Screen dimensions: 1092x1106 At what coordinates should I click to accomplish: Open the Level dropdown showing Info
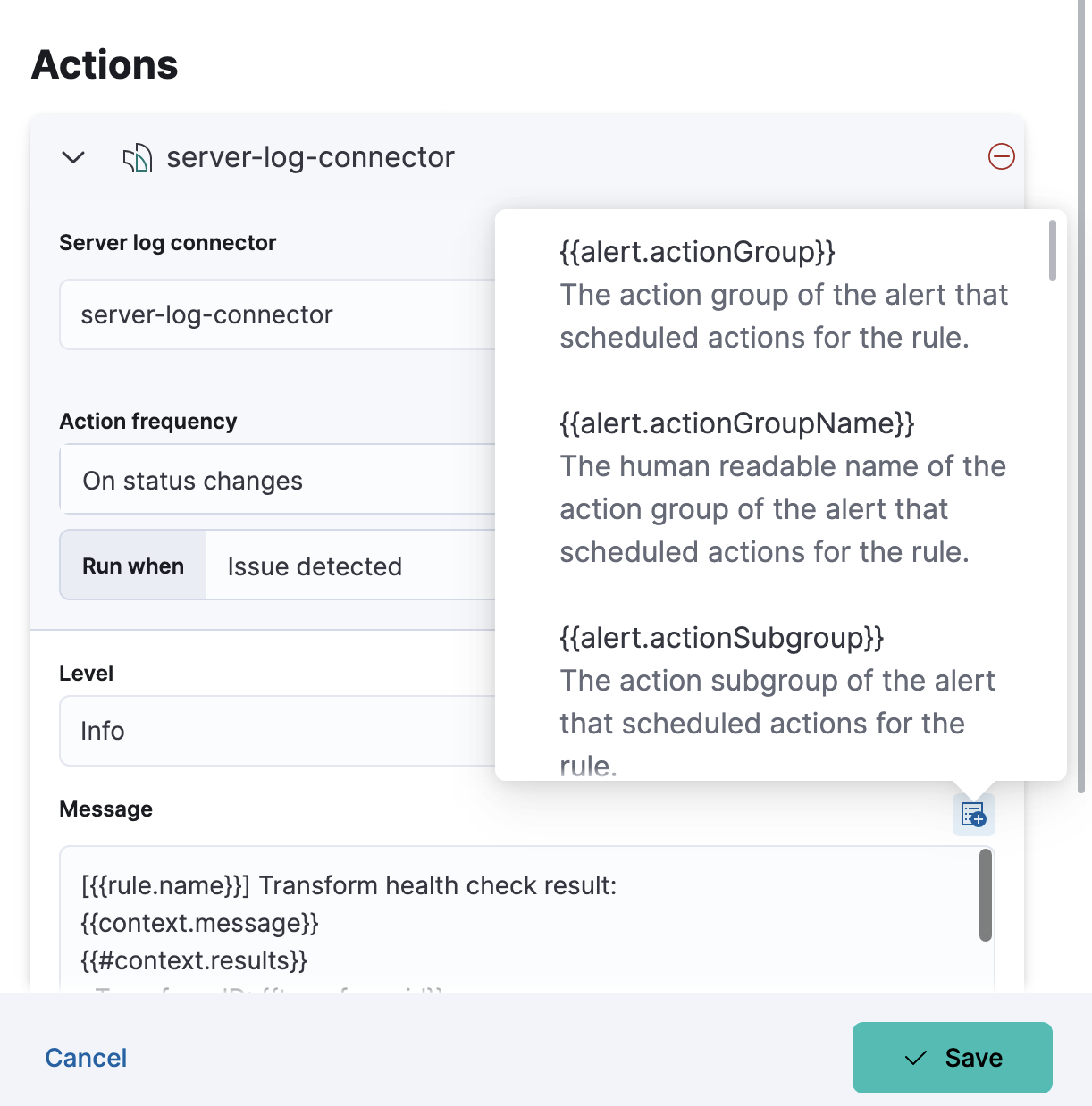(277, 731)
